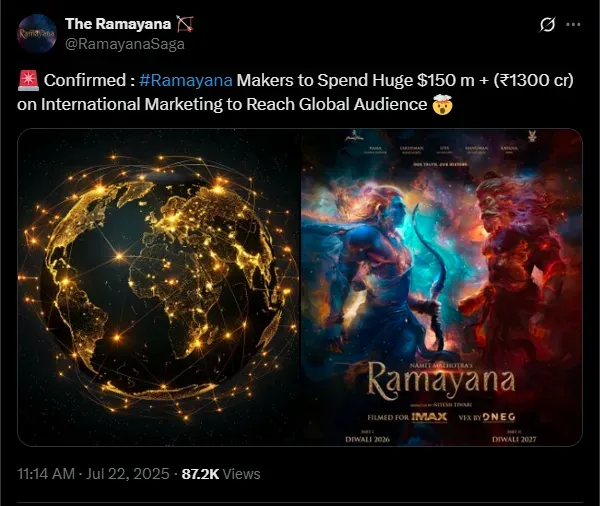This screenshot has width=600, height=506.
Task: View the 87.2K Views count
Action: coord(221,474)
